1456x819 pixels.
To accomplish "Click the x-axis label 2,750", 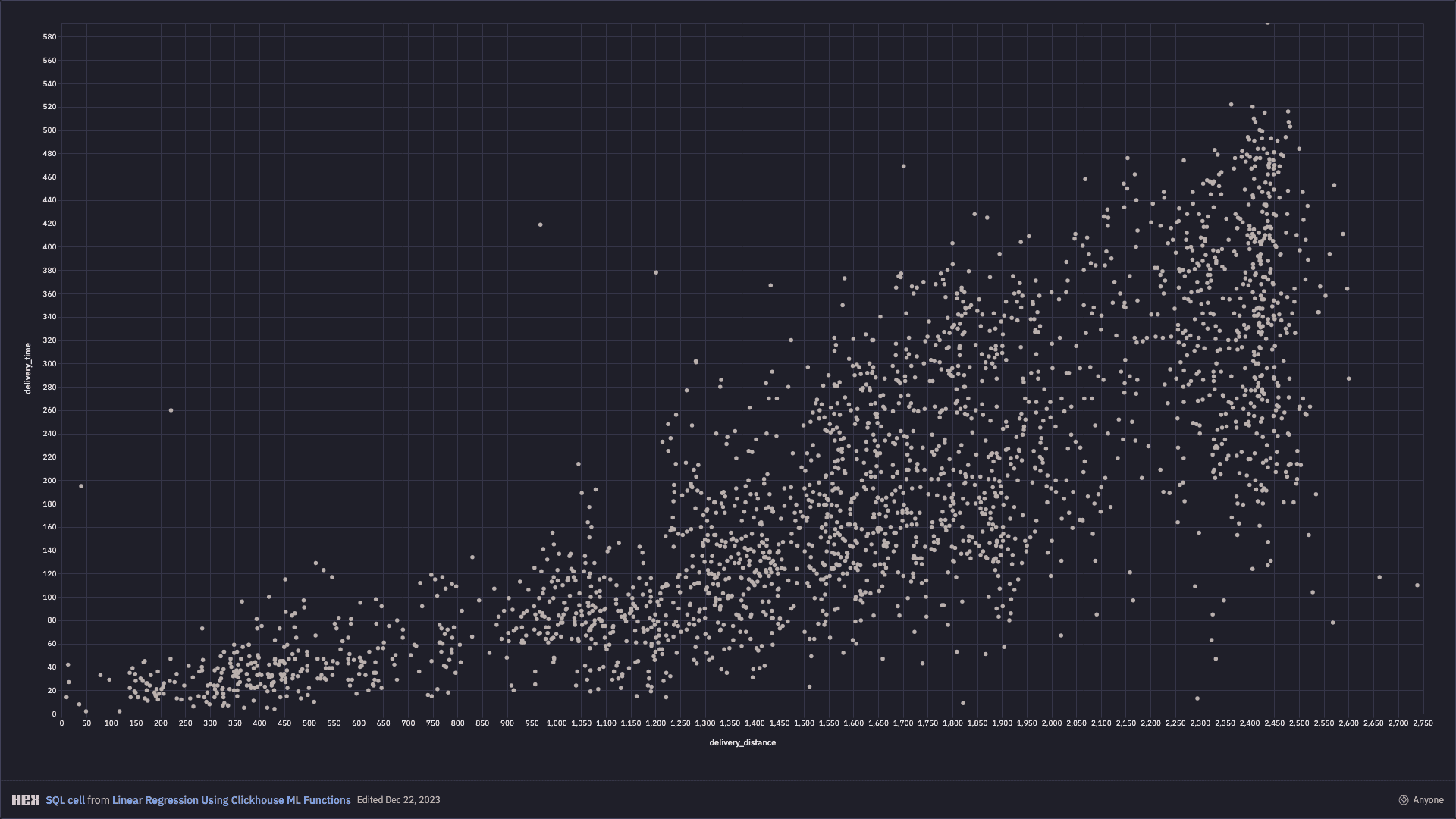I will coord(1423,723).
